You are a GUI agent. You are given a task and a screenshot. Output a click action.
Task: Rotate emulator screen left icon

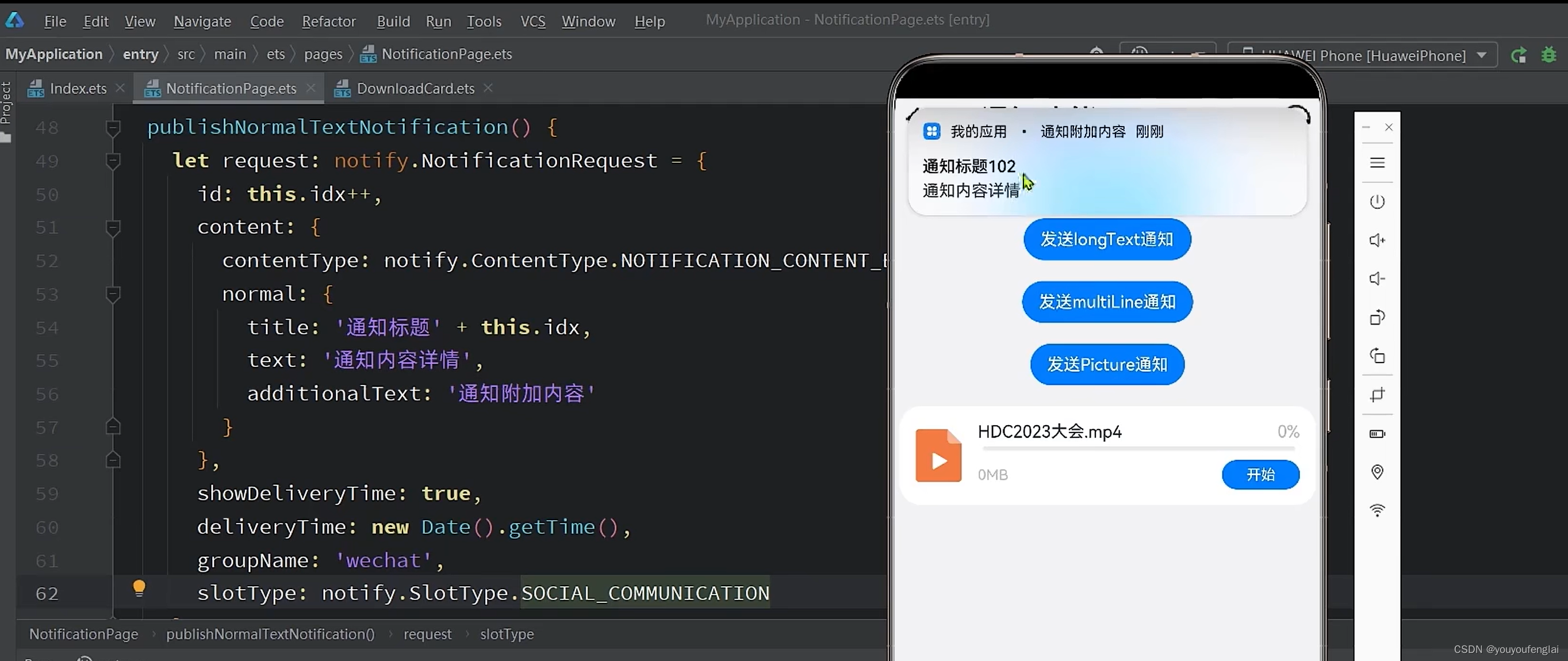[1377, 318]
